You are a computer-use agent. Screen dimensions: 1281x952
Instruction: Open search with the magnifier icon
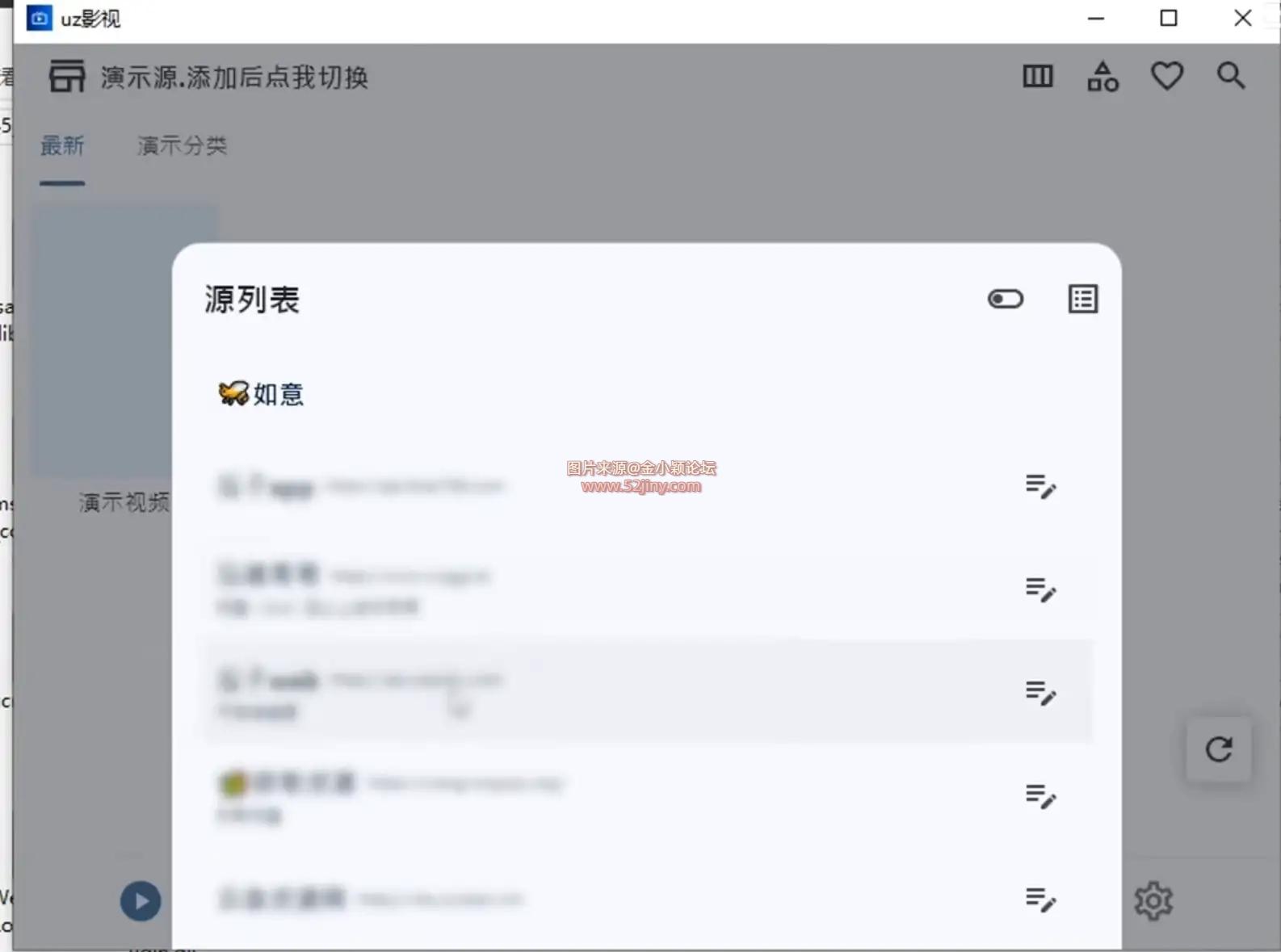[1231, 76]
